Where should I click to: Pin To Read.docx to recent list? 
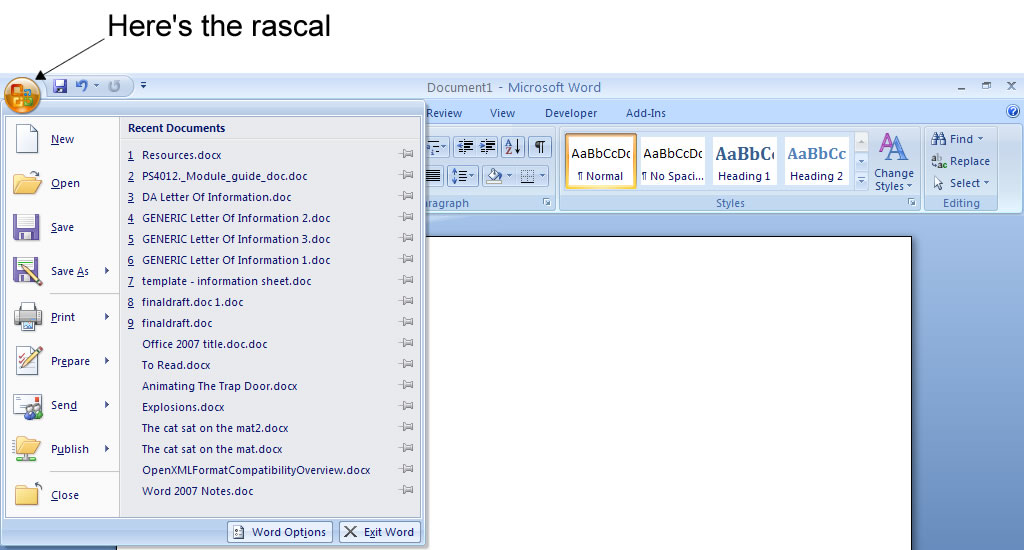(406, 364)
